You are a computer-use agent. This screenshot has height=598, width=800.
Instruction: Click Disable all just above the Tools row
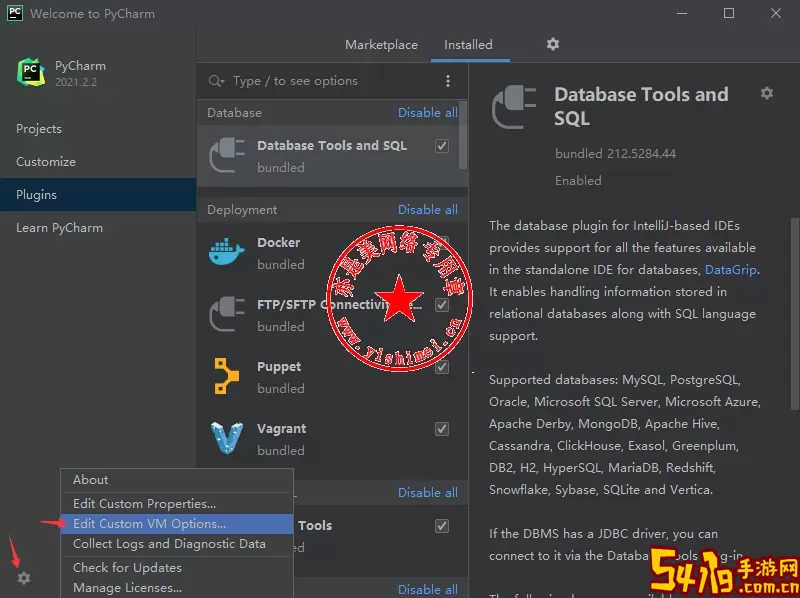pos(428,493)
